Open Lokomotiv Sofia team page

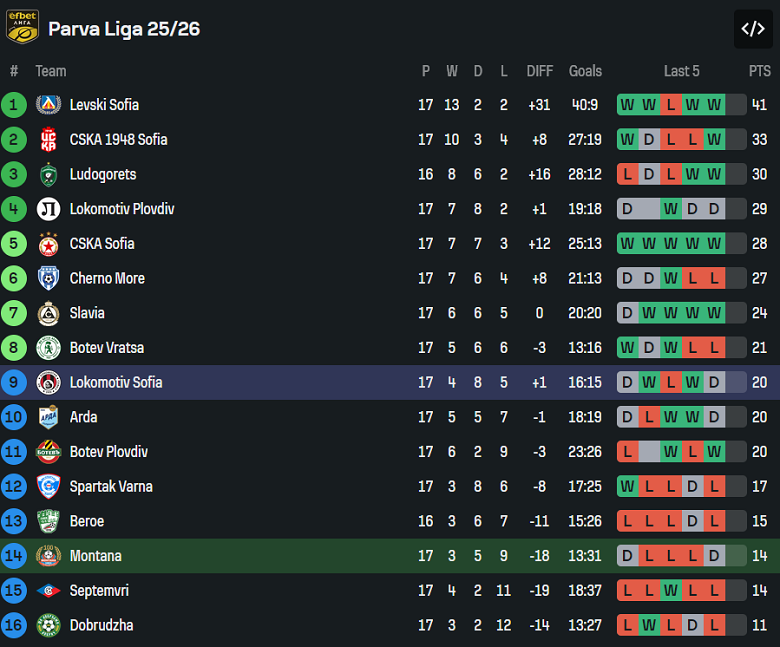[115, 382]
